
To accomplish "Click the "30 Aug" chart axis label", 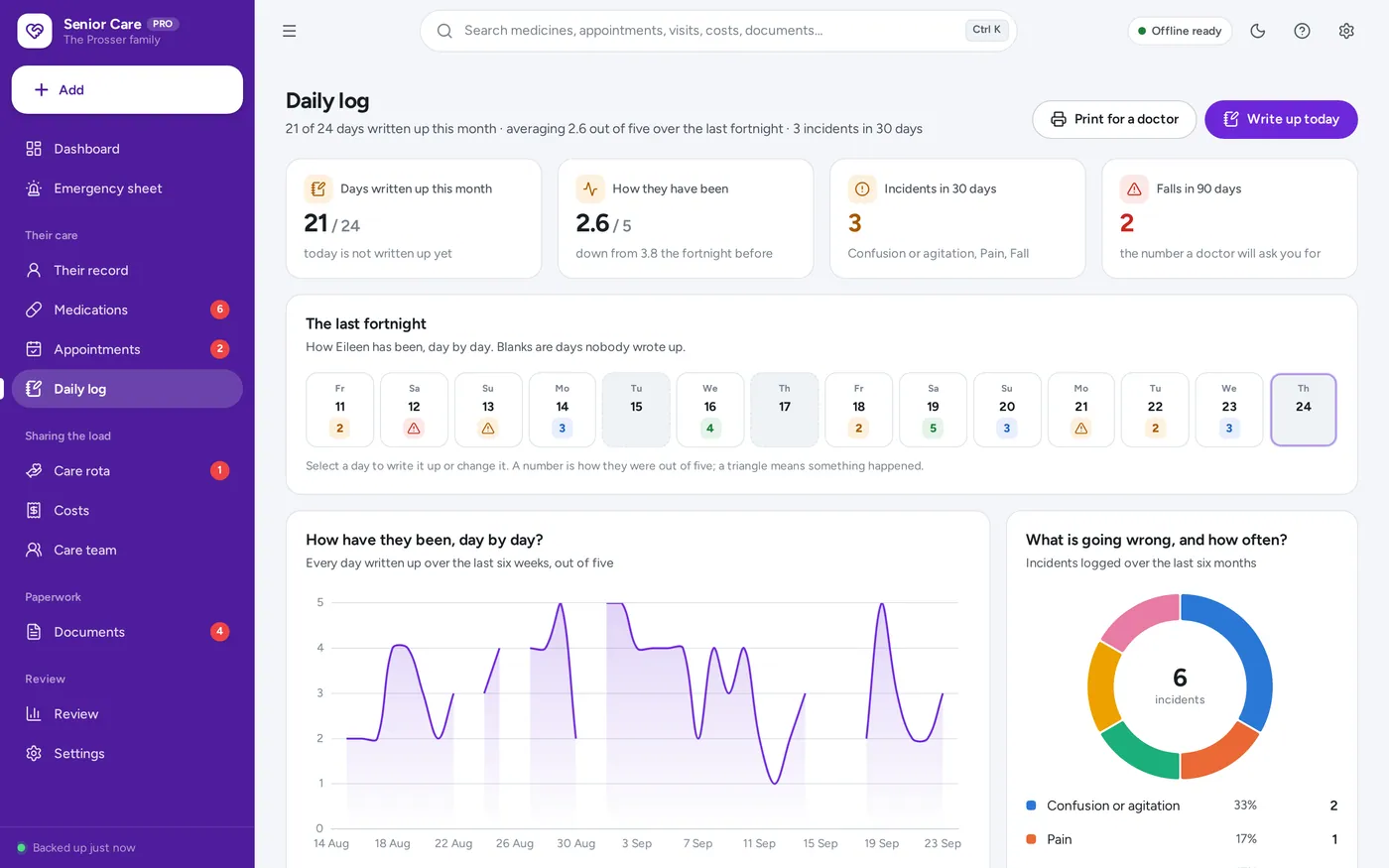I will pos(576,843).
